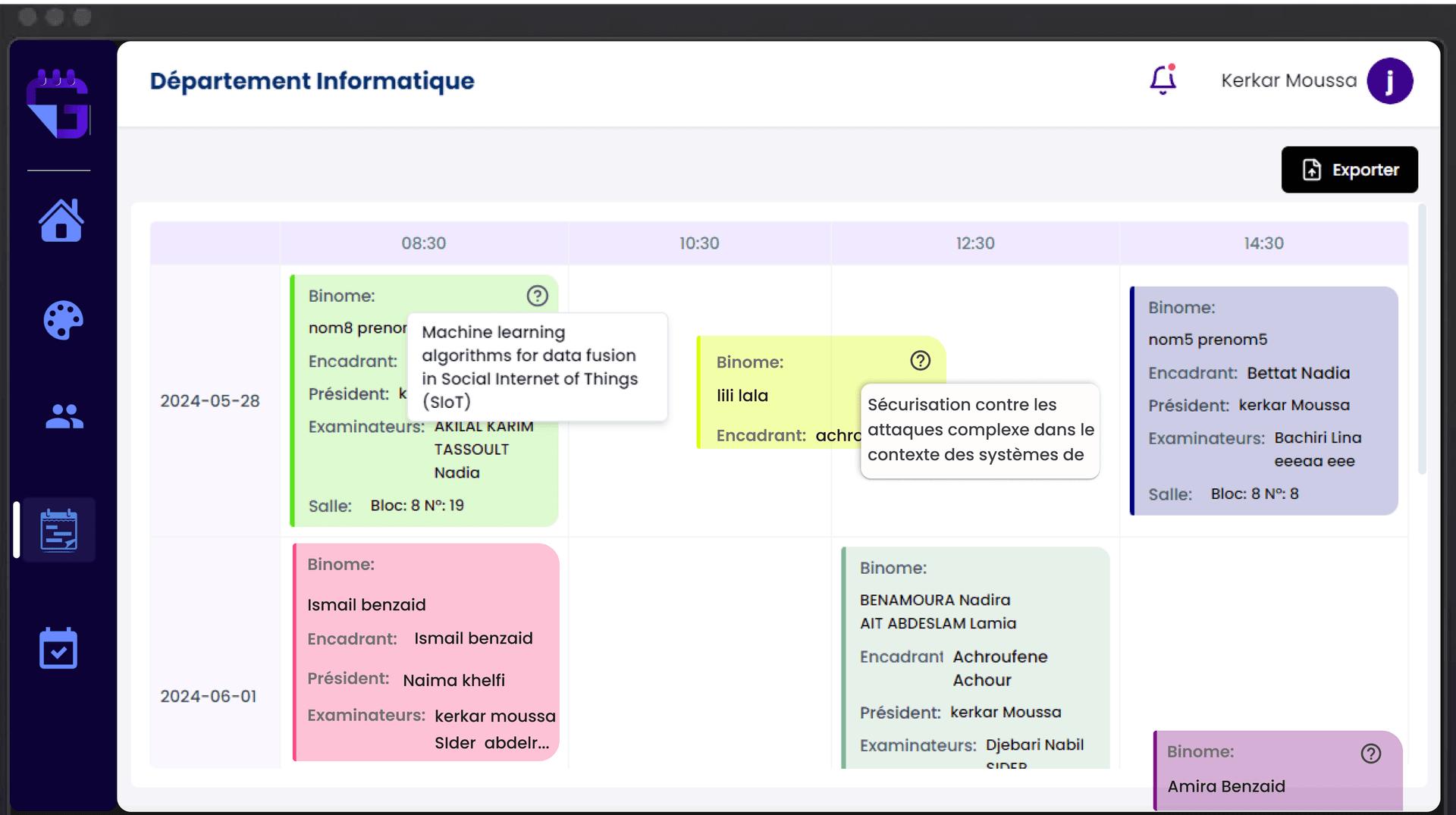Open the Home page icon
The width and height of the screenshot is (1456, 815).
pos(61,221)
